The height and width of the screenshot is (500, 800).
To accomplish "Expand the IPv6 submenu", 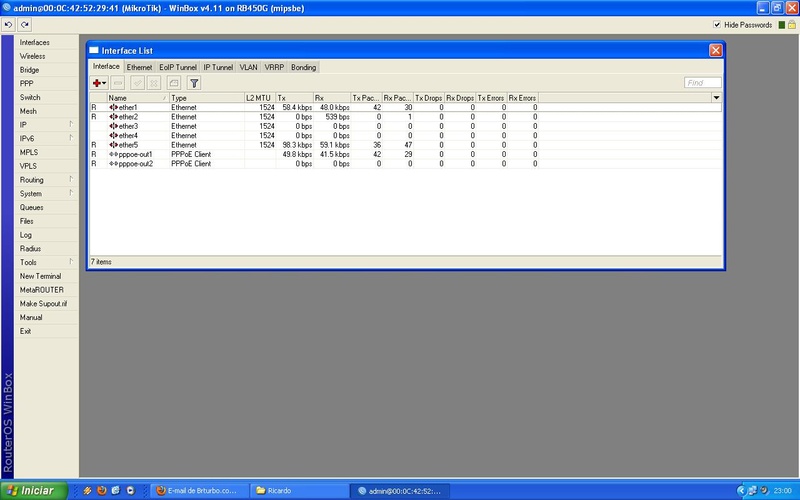I will point(71,138).
